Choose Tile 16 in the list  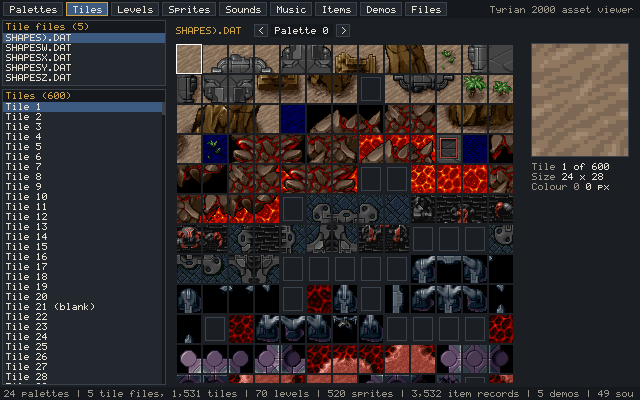(x=82, y=257)
